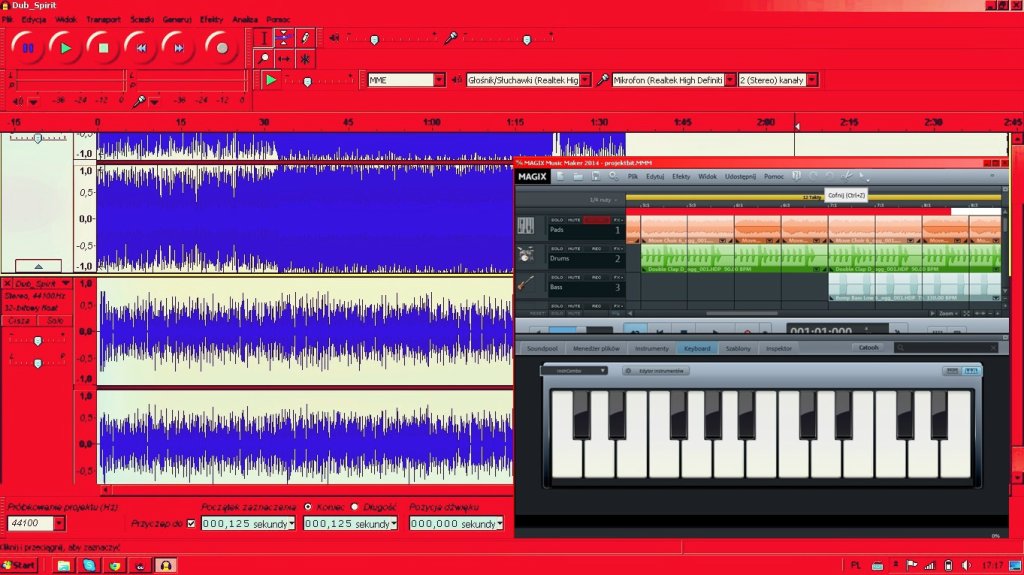Open FX dropdown on the Pads track
Screen dimensions: 1024x575
point(618,220)
